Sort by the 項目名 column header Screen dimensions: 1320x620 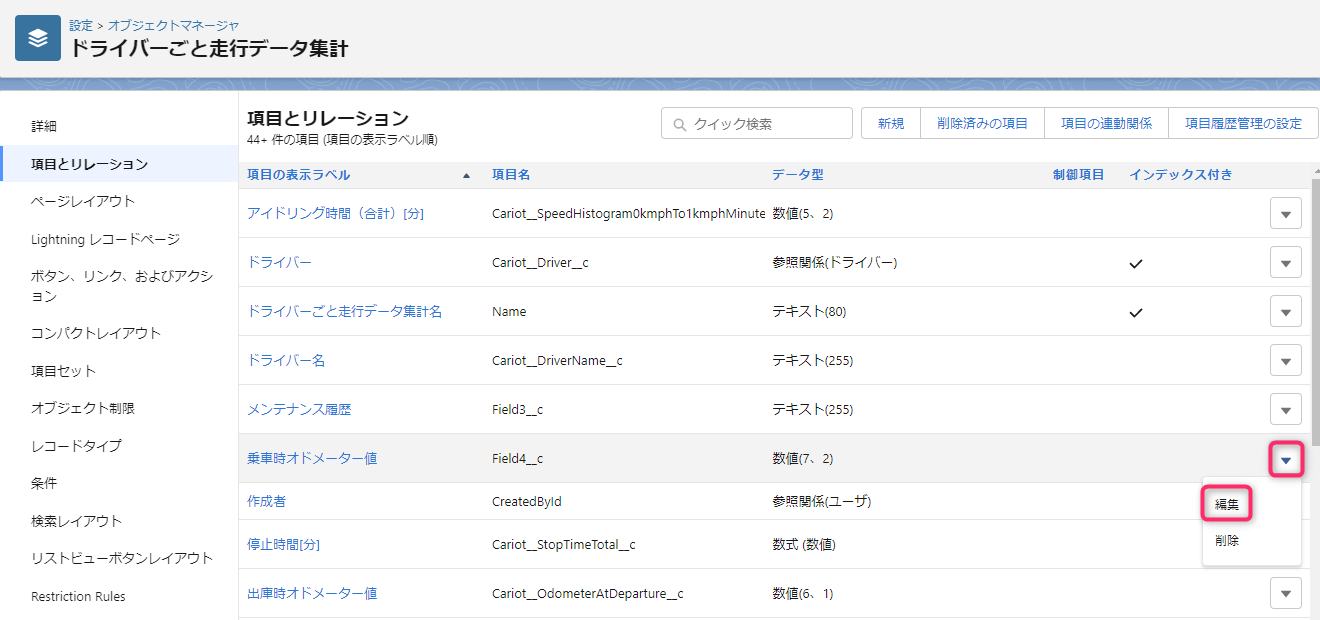click(511, 175)
